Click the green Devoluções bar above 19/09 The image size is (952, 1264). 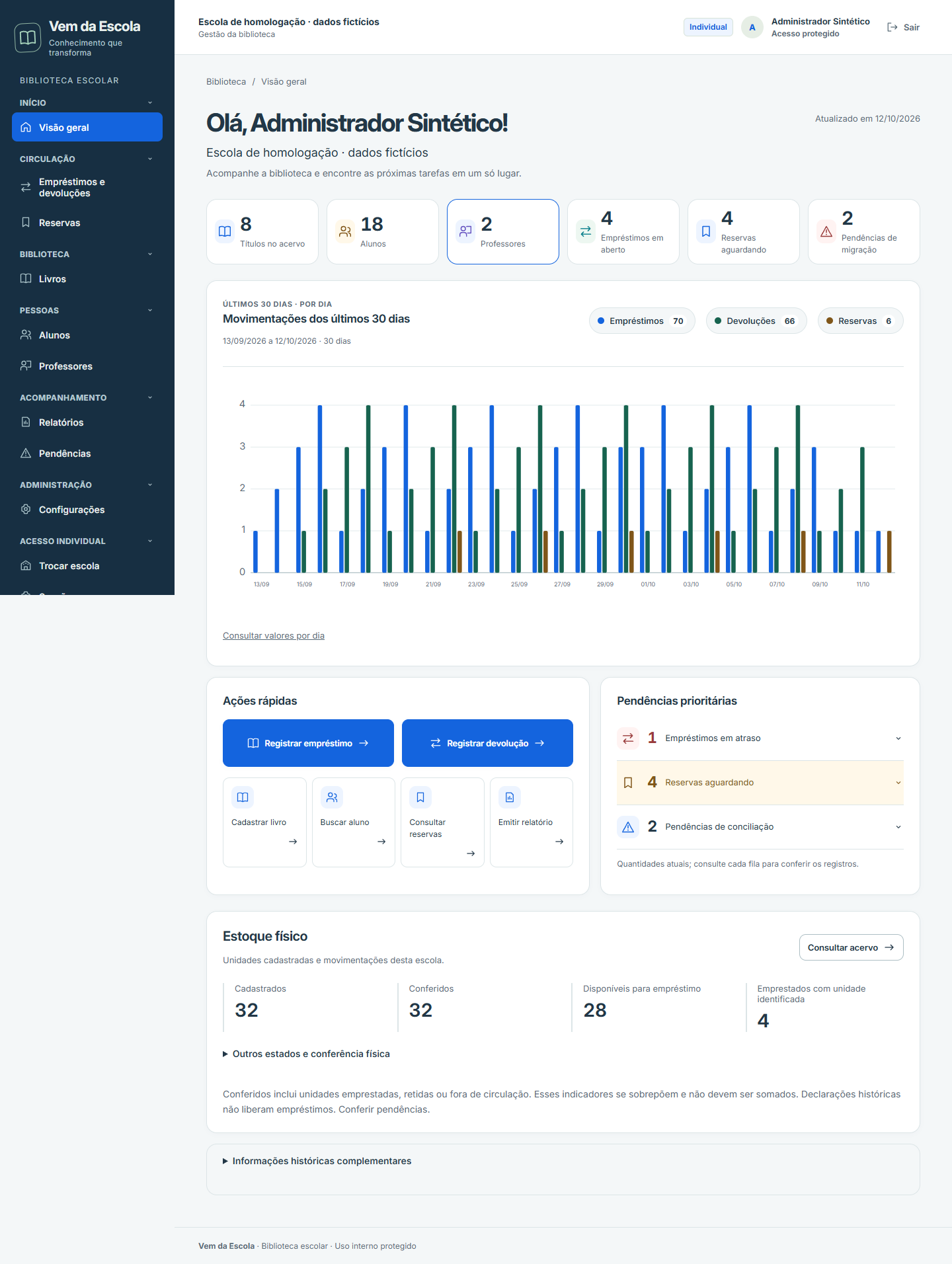tap(389, 551)
